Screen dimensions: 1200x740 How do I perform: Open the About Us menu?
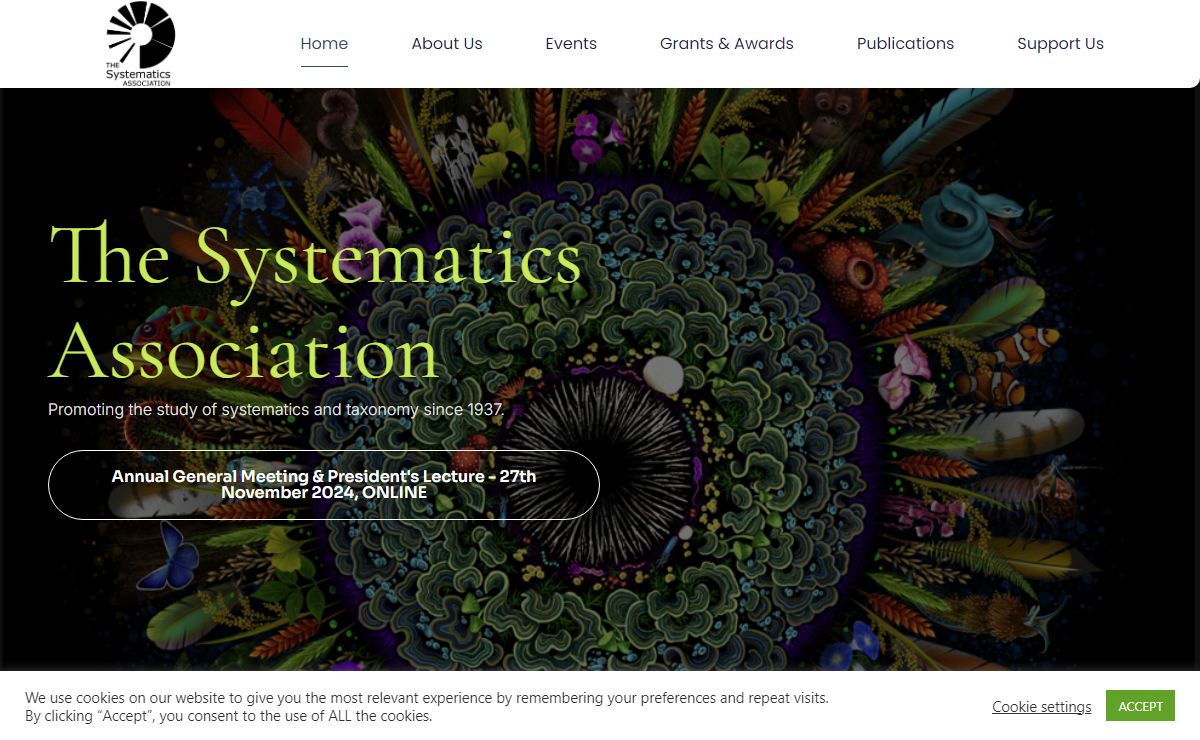[447, 44]
